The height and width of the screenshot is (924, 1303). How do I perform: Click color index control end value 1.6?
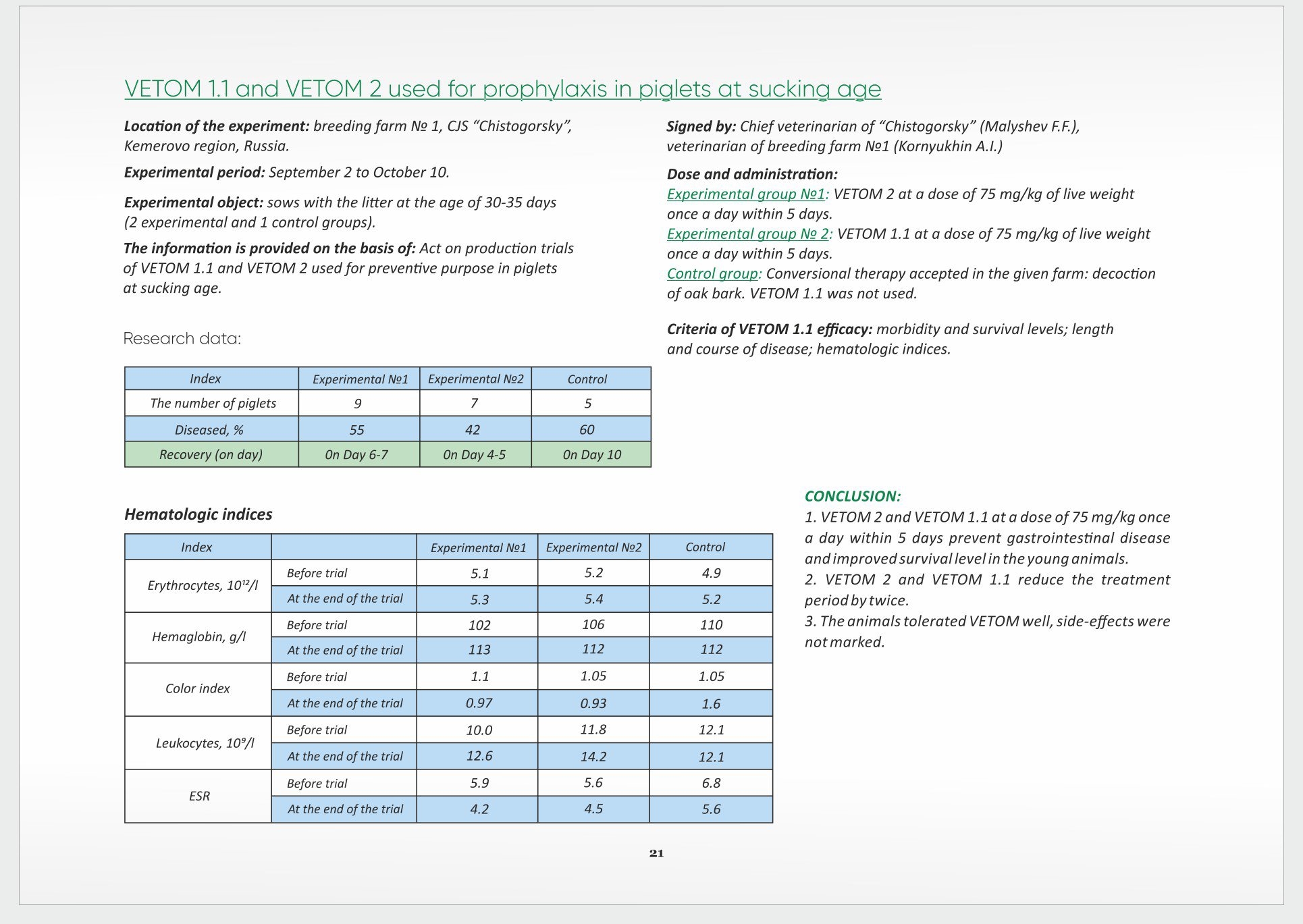pos(711,704)
